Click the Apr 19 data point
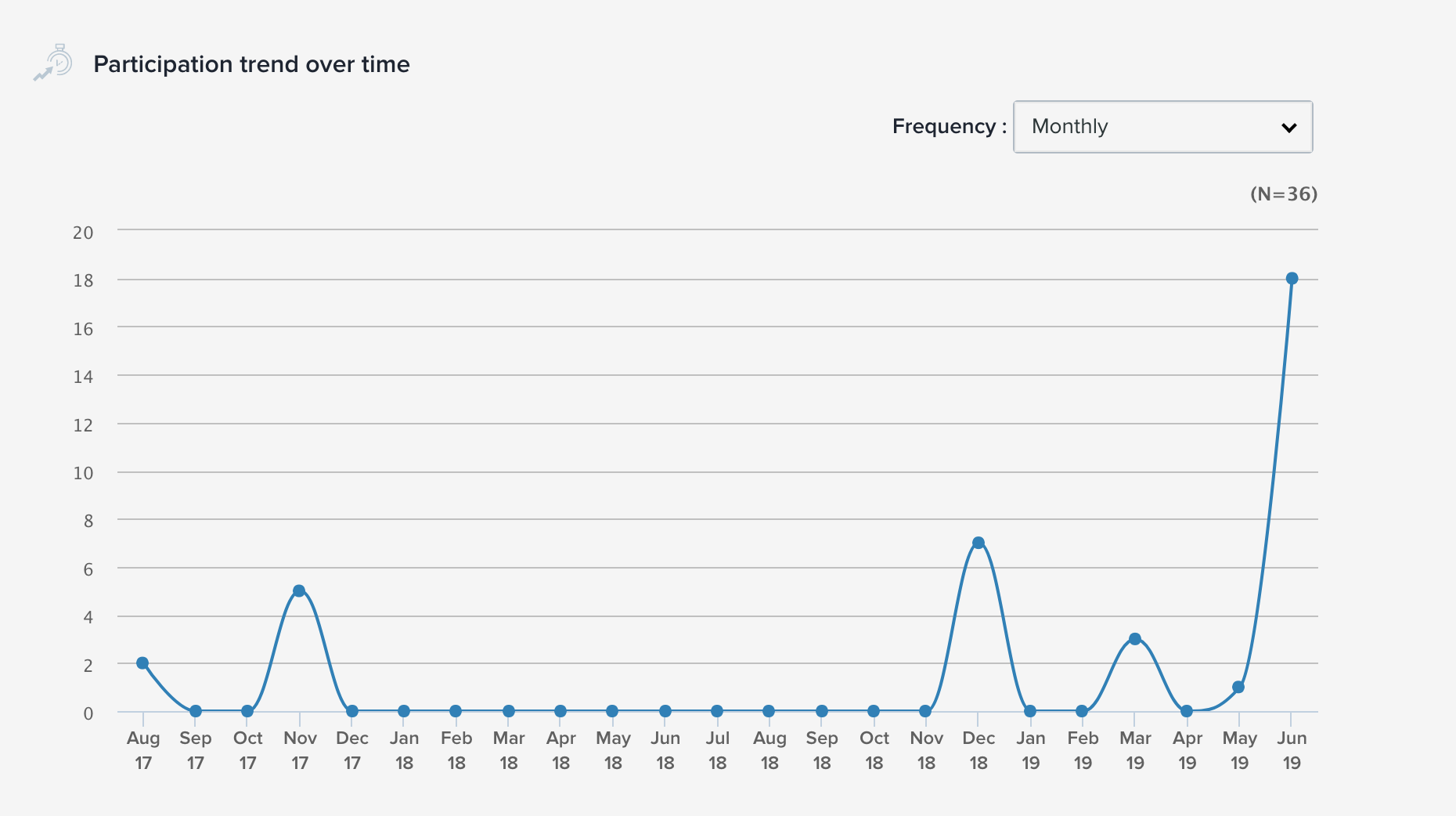 click(x=1187, y=711)
